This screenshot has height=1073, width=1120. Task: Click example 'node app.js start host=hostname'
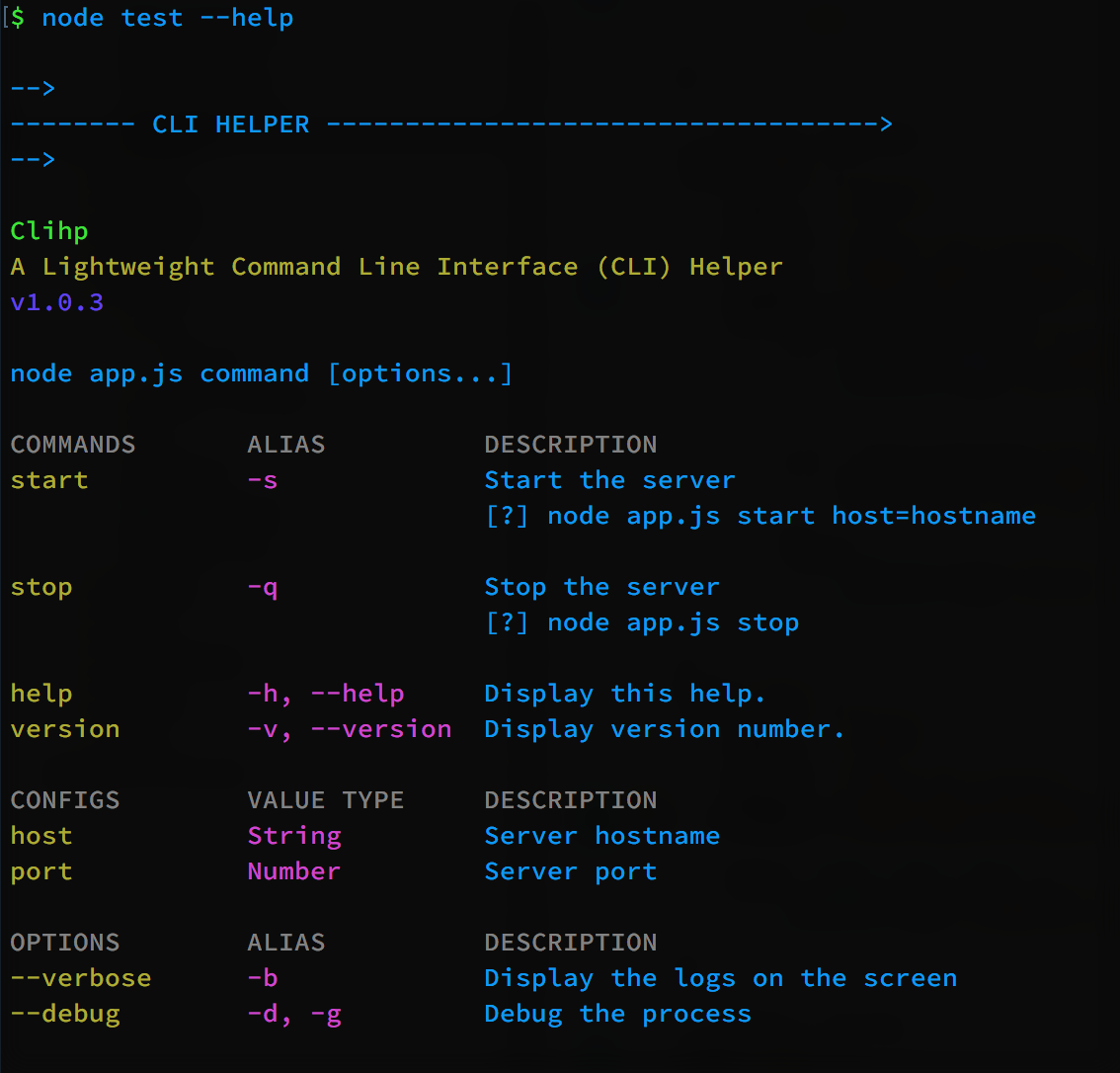[791, 516]
